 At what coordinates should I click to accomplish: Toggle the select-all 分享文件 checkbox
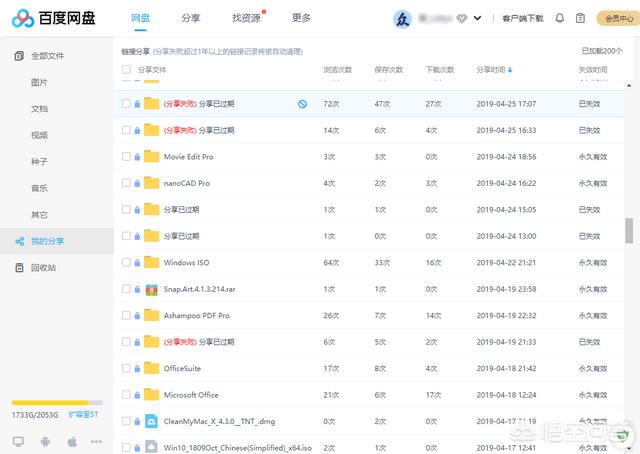[127, 69]
